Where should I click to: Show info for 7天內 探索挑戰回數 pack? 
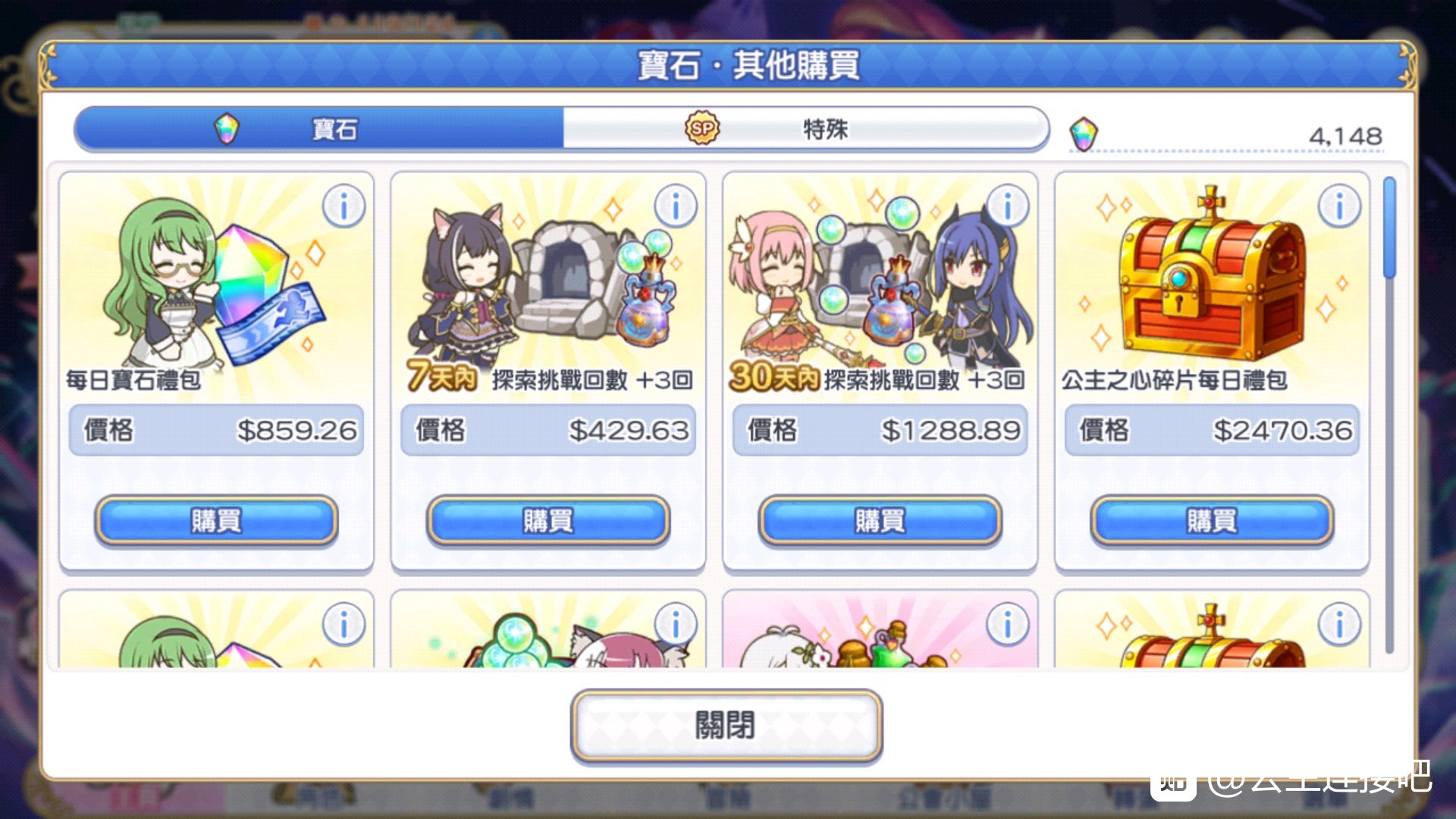pyautogui.click(x=676, y=206)
